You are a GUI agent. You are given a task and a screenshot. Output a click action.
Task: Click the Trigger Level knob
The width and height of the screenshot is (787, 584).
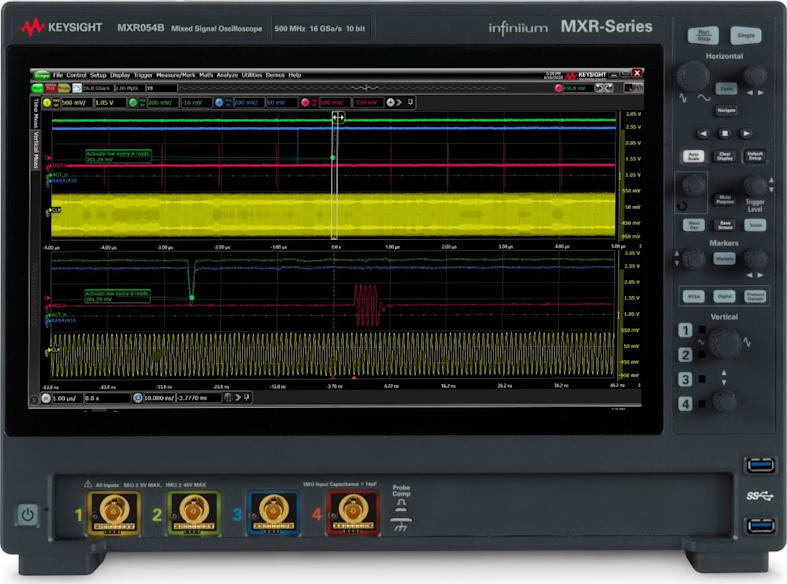coord(754,186)
